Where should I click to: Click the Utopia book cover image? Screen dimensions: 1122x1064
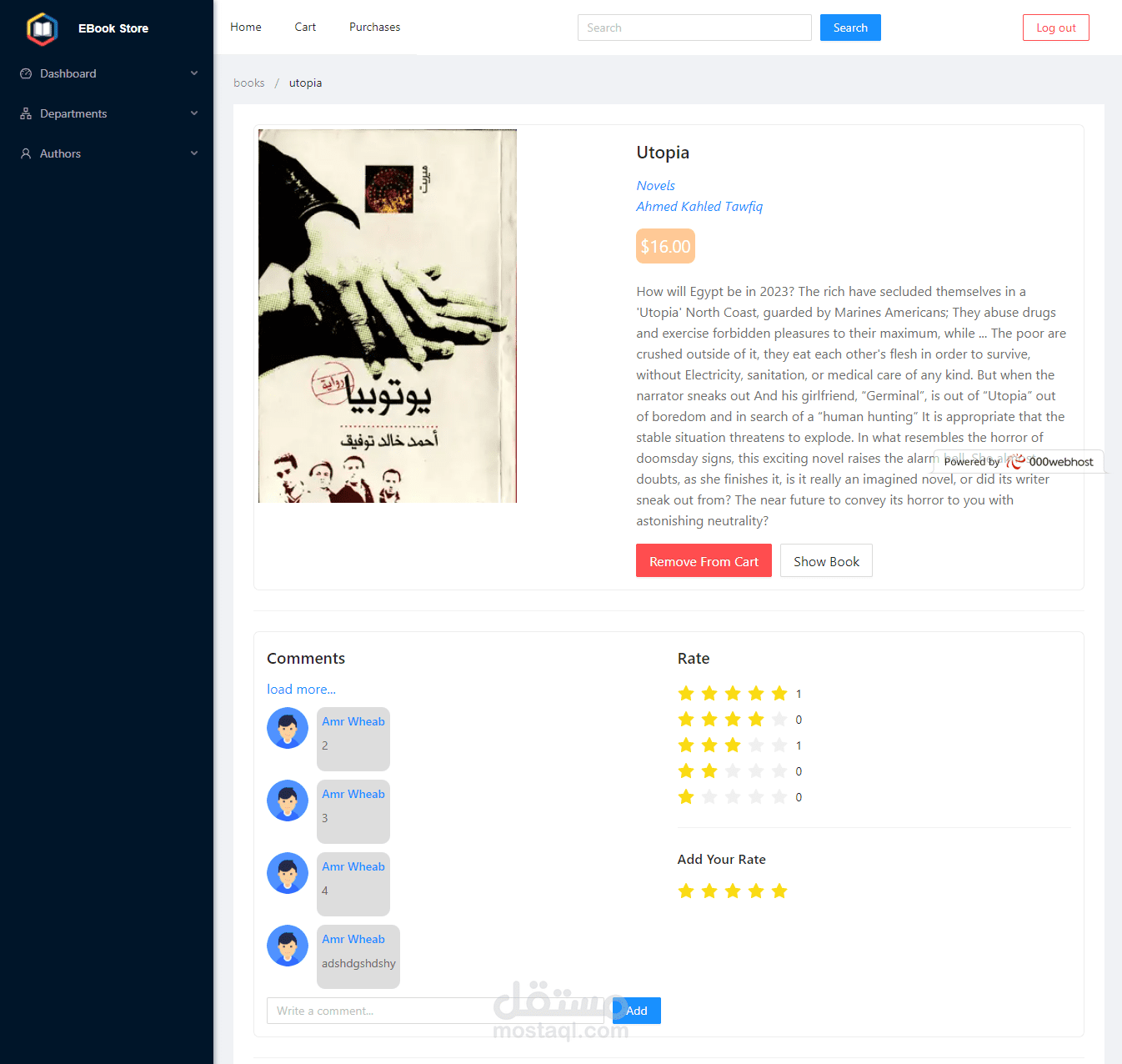pyautogui.click(x=388, y=316)
